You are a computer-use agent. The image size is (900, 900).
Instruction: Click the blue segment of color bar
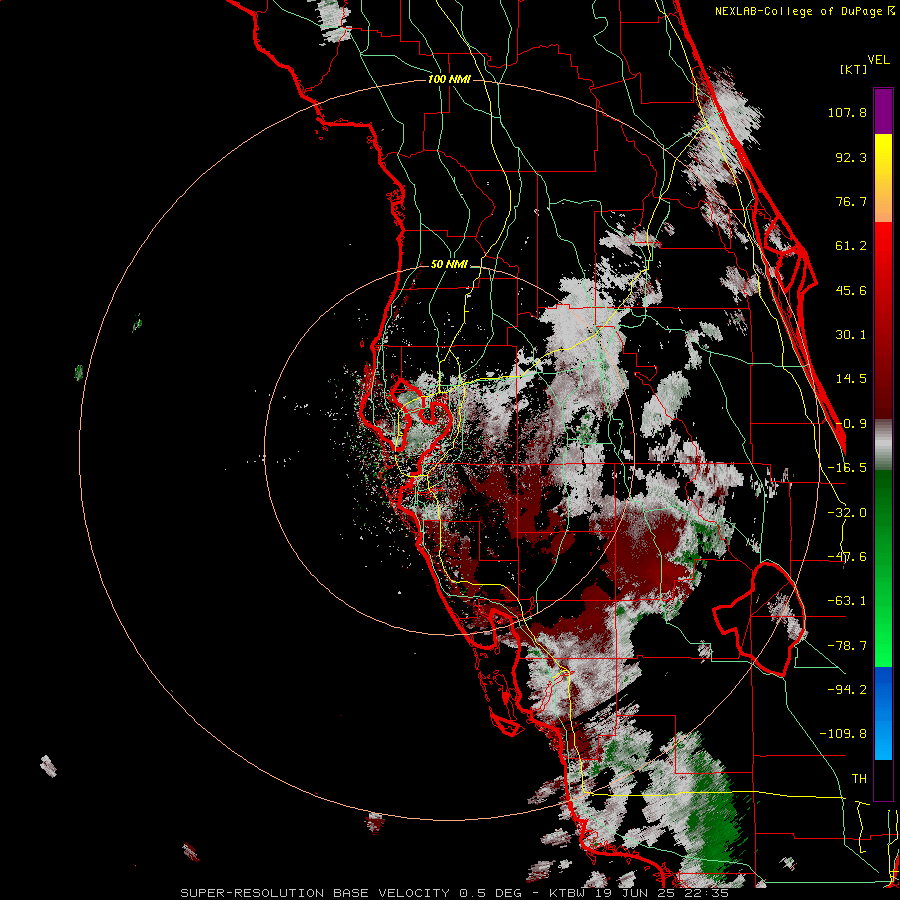(883, 713)
